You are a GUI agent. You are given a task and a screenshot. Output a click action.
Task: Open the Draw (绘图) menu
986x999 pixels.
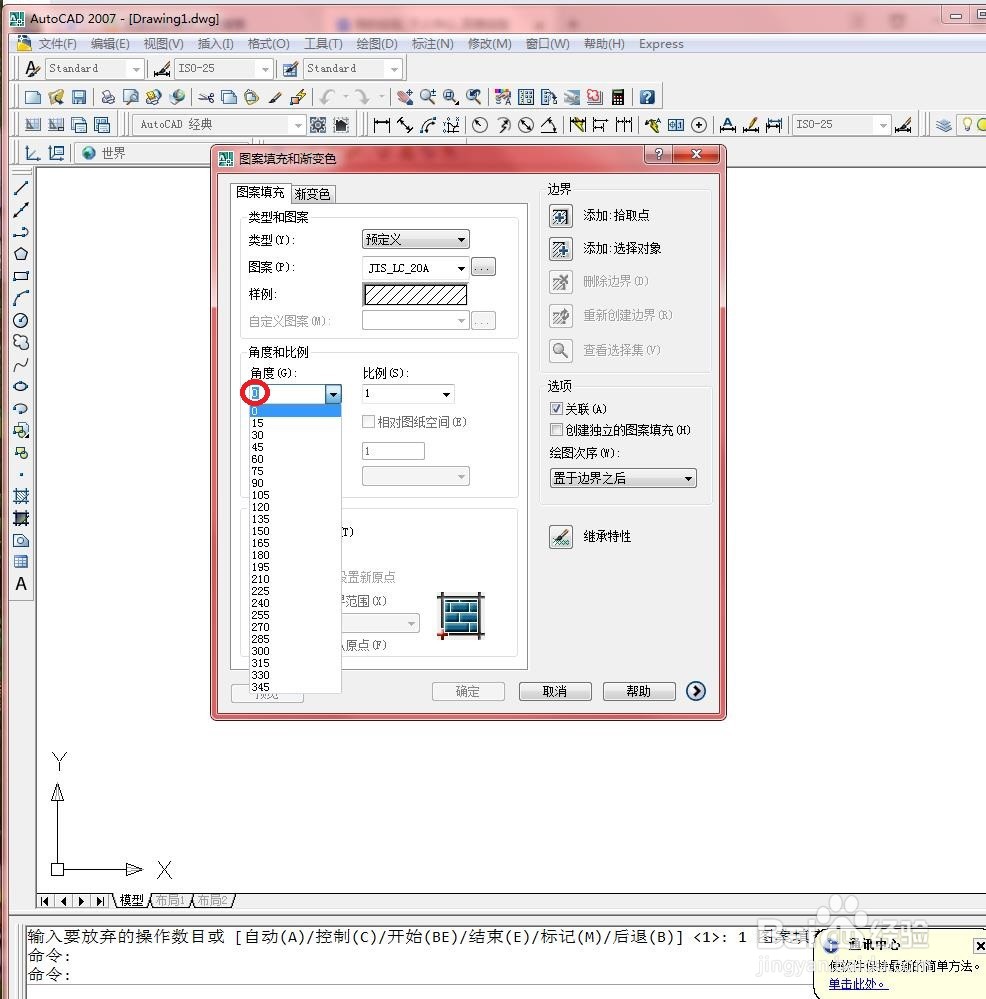[376, 44]
